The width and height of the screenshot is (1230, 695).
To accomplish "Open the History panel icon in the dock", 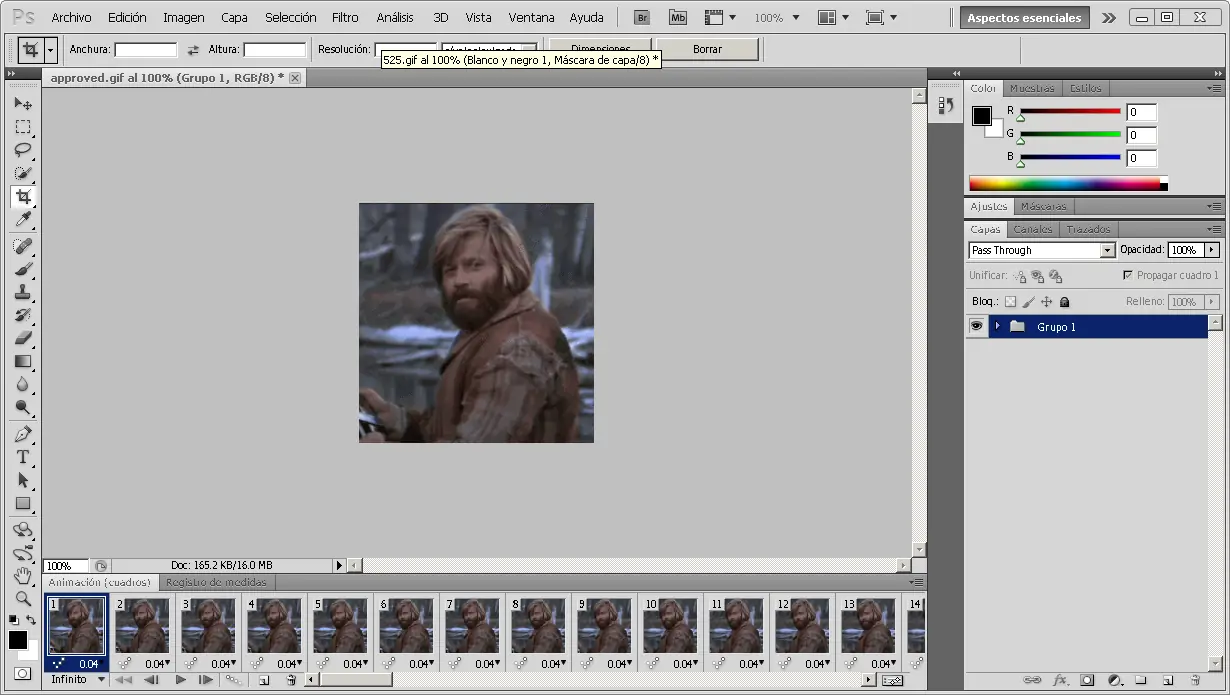I will coord(946,105).
